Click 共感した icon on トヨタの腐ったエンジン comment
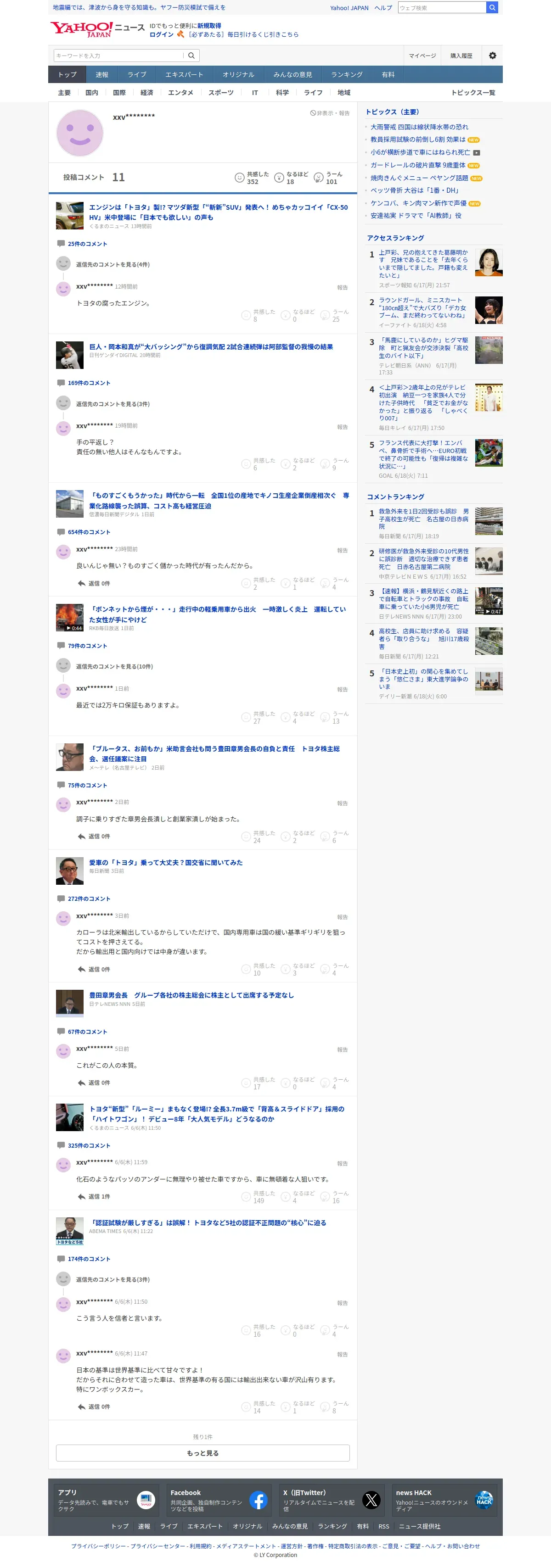 (x=246, y=315)
